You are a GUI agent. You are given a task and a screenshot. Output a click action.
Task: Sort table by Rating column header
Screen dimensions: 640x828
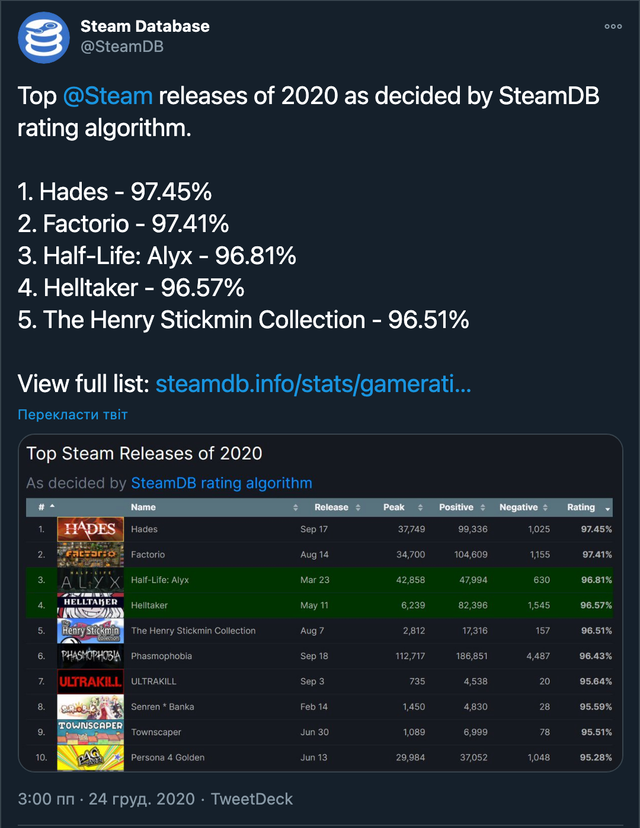tap(583, 507)
